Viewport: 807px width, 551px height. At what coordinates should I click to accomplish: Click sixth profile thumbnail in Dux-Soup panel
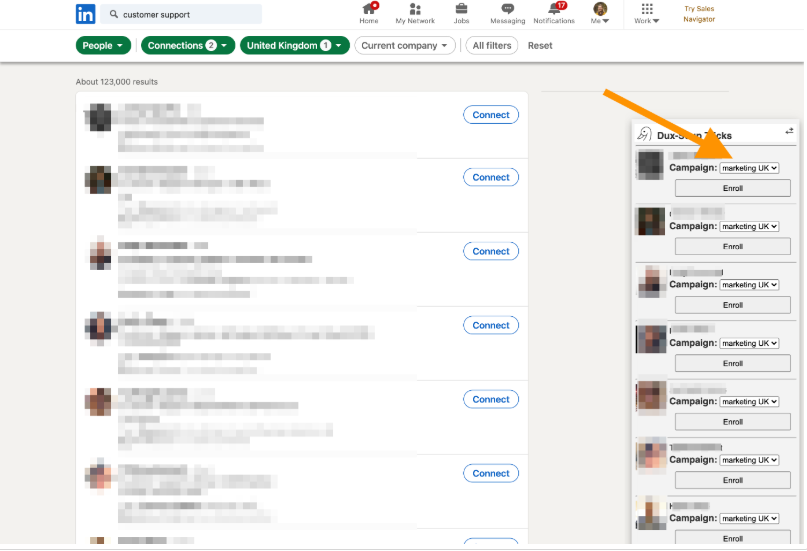(x=651, y=455)
